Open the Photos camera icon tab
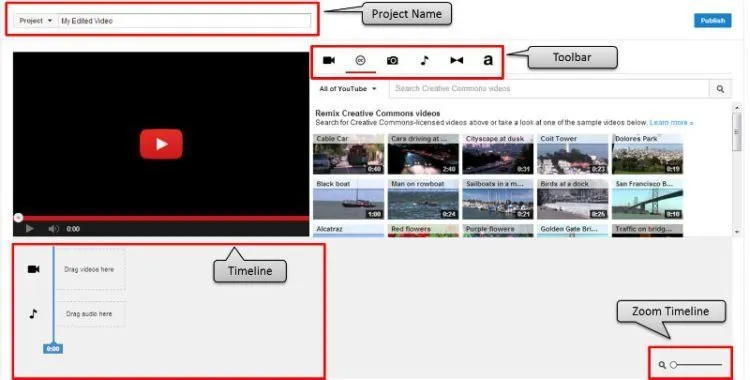The height and width of the screenshot is (380, 750). click(392, 60)
